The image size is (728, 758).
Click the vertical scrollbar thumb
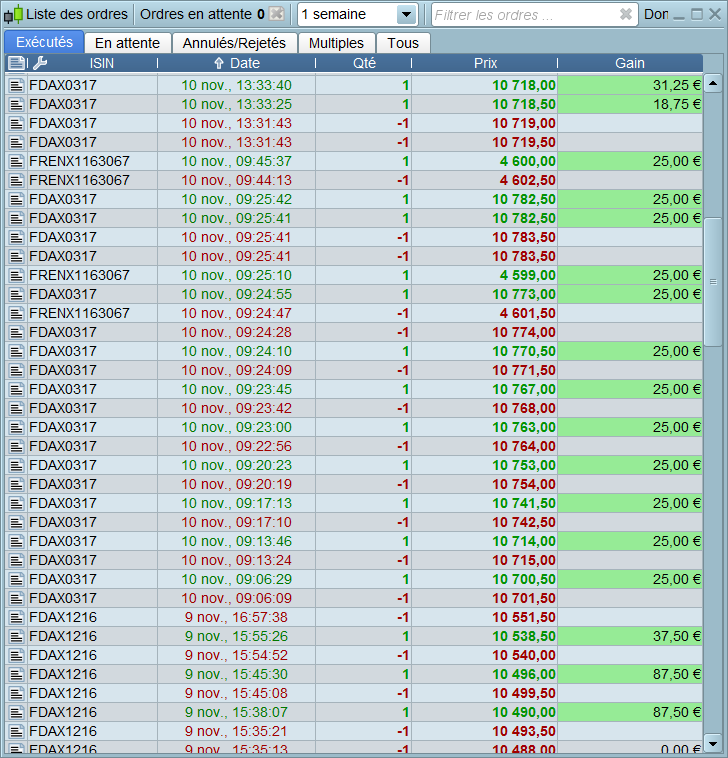click(713, 282)
